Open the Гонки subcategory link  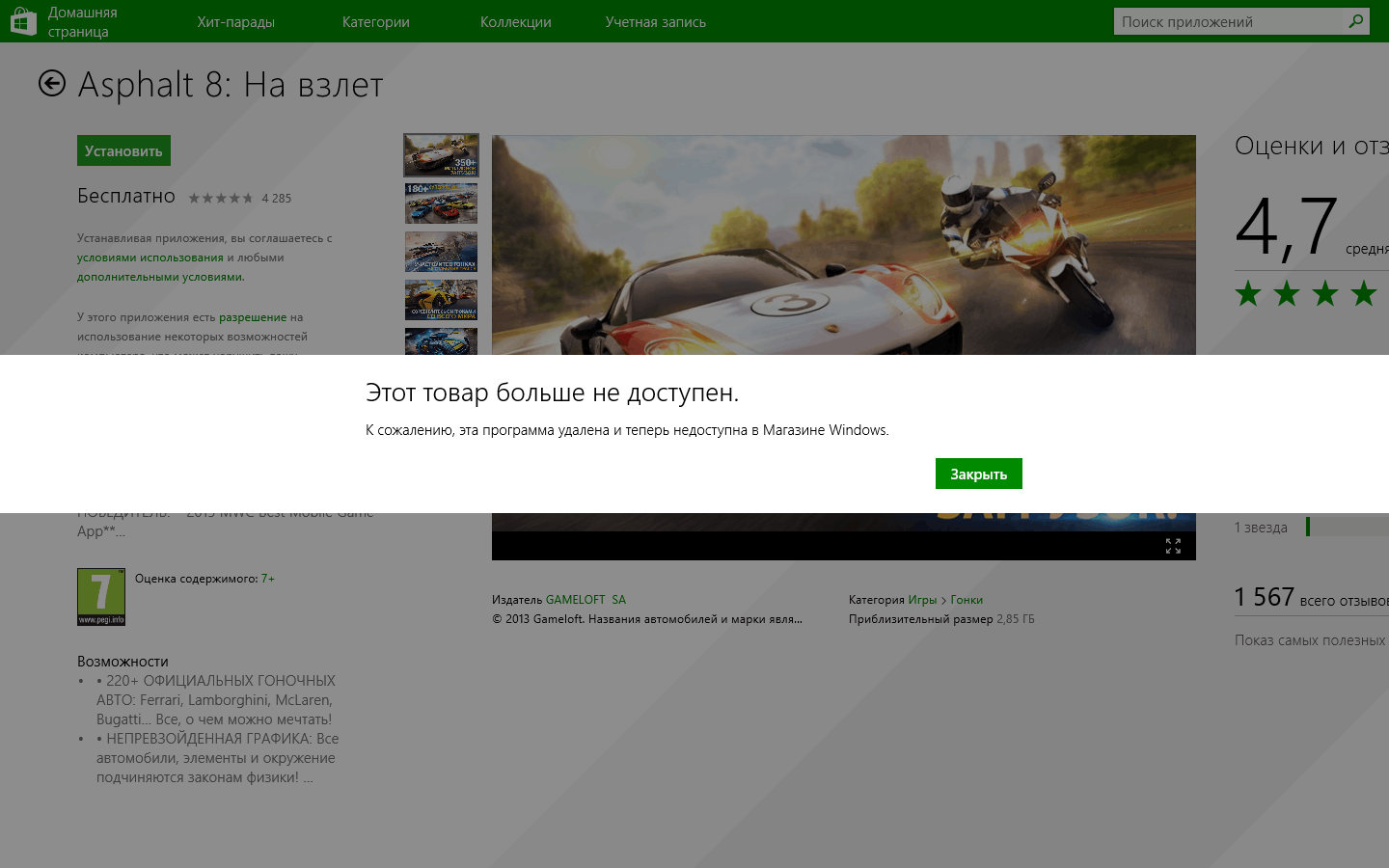[967, 600]
